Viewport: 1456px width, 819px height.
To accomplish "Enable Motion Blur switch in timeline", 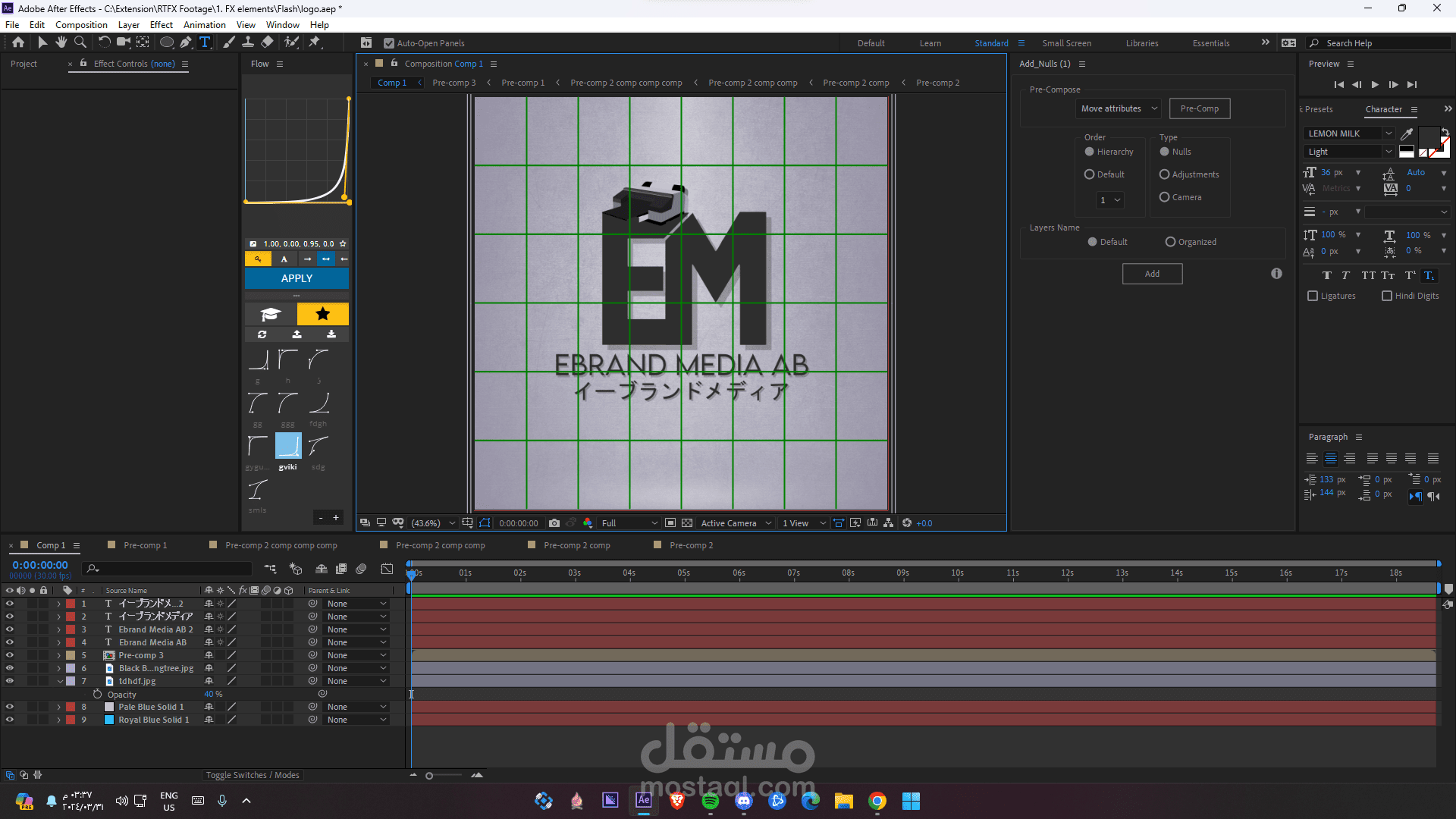I will click(362, 569).
